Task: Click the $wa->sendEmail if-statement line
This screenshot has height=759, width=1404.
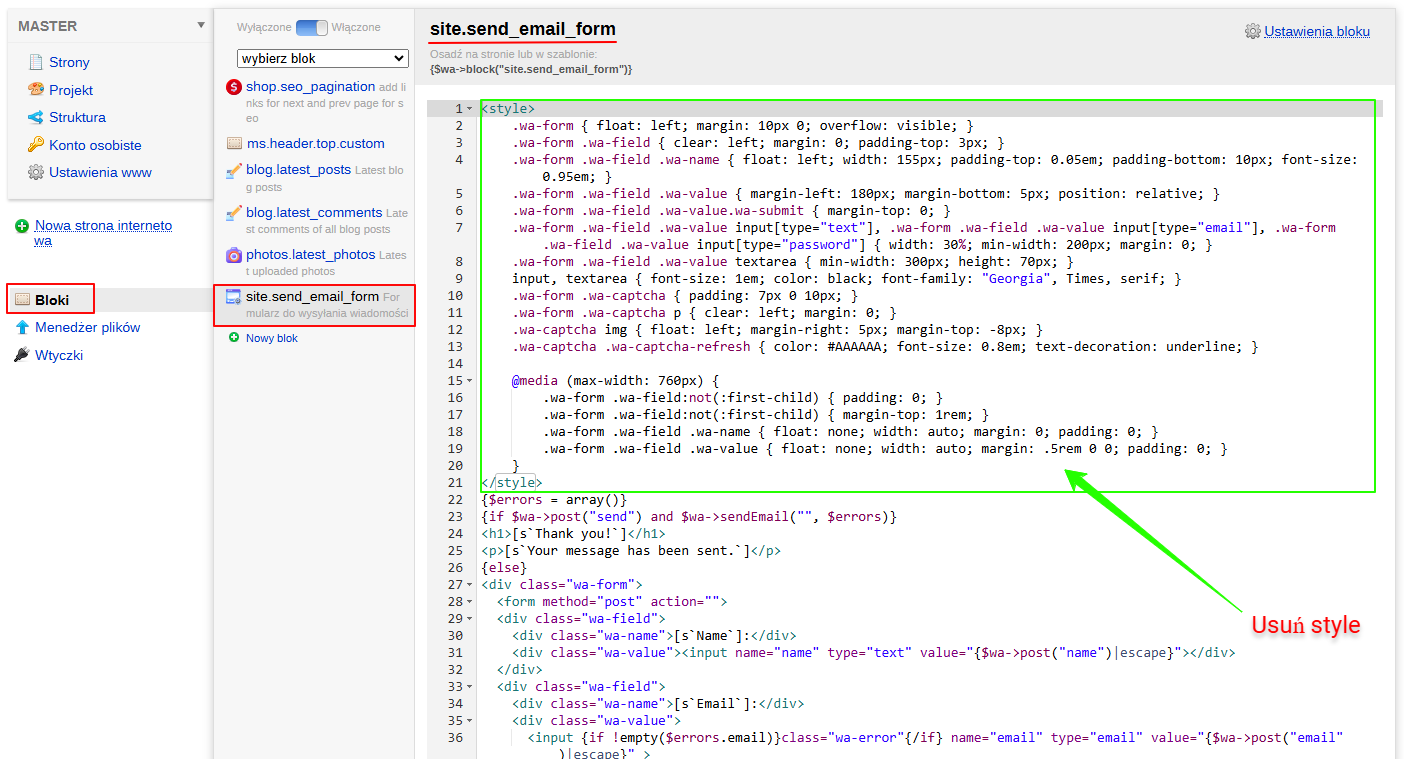Action: 689,517
